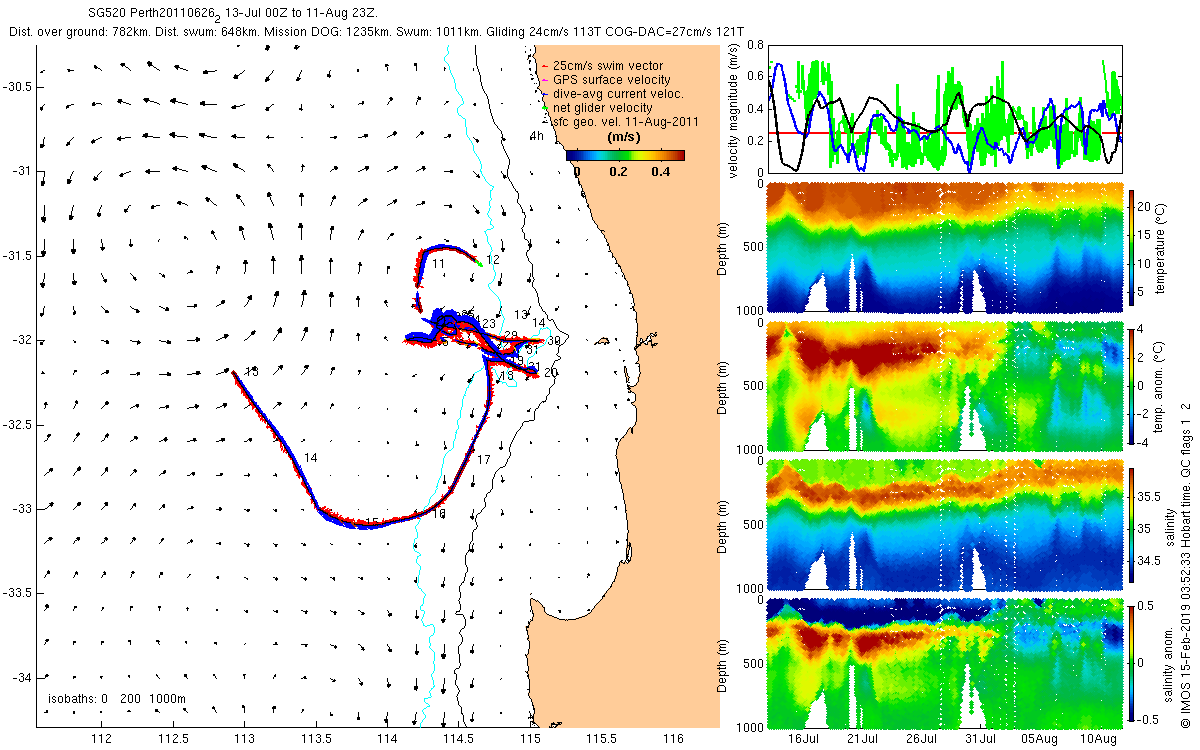This screenshot has height=750, width=1200.
Task: Click the '34.5' tick on salinity colorbar
Action: click(1149, 562)
